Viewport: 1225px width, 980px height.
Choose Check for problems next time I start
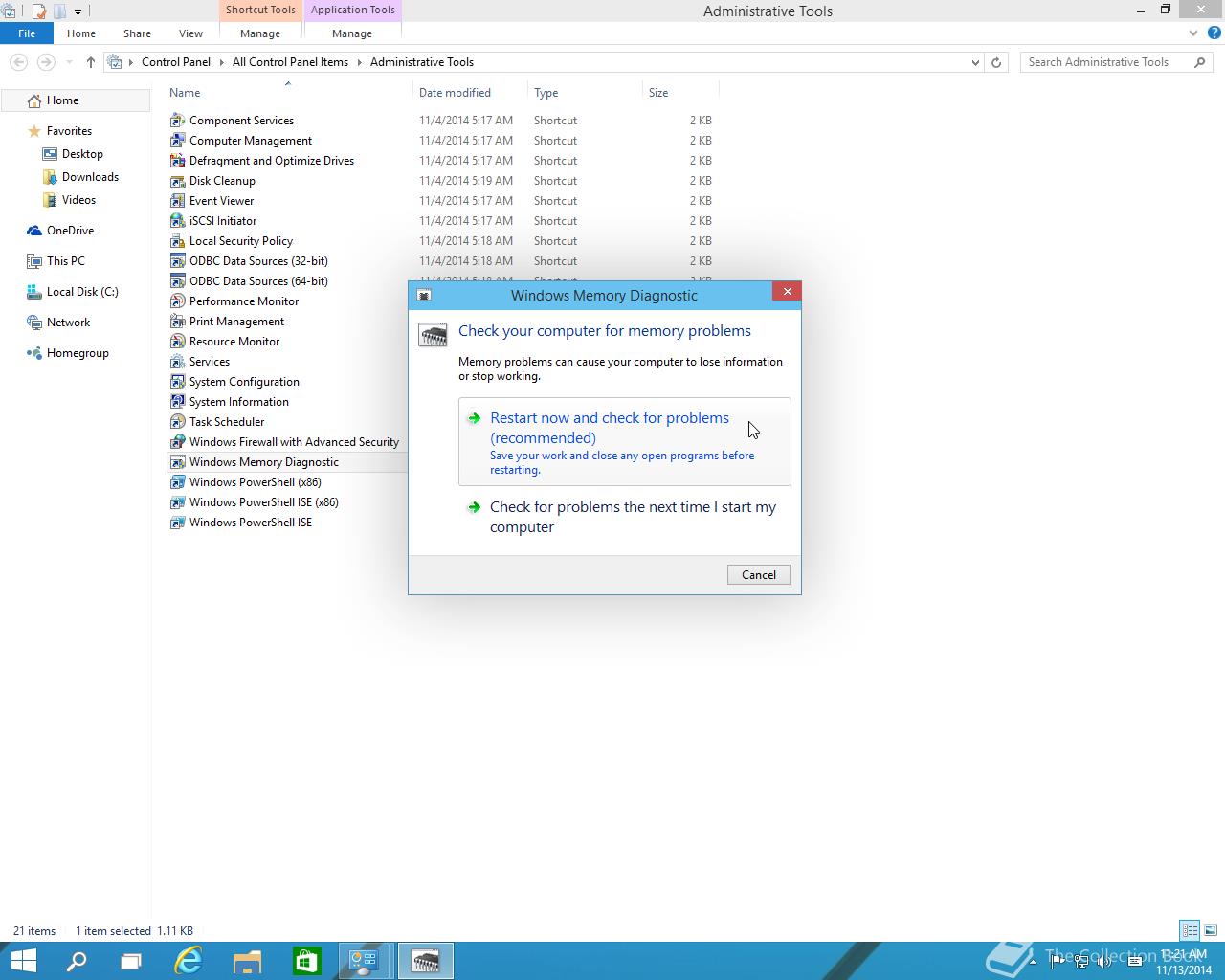[625, 517]
